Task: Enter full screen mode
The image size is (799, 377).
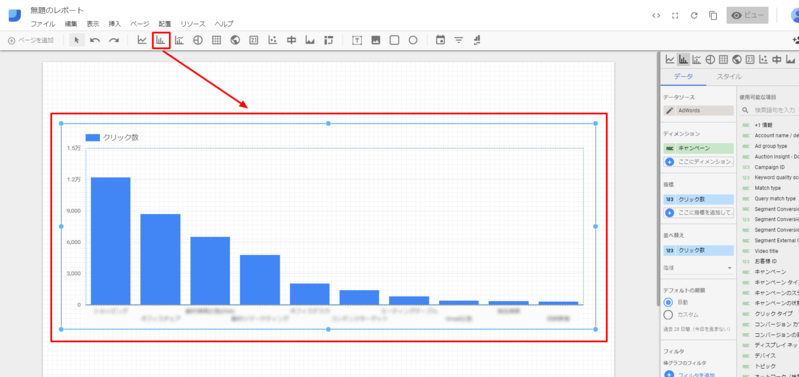Action: [675, 15]
